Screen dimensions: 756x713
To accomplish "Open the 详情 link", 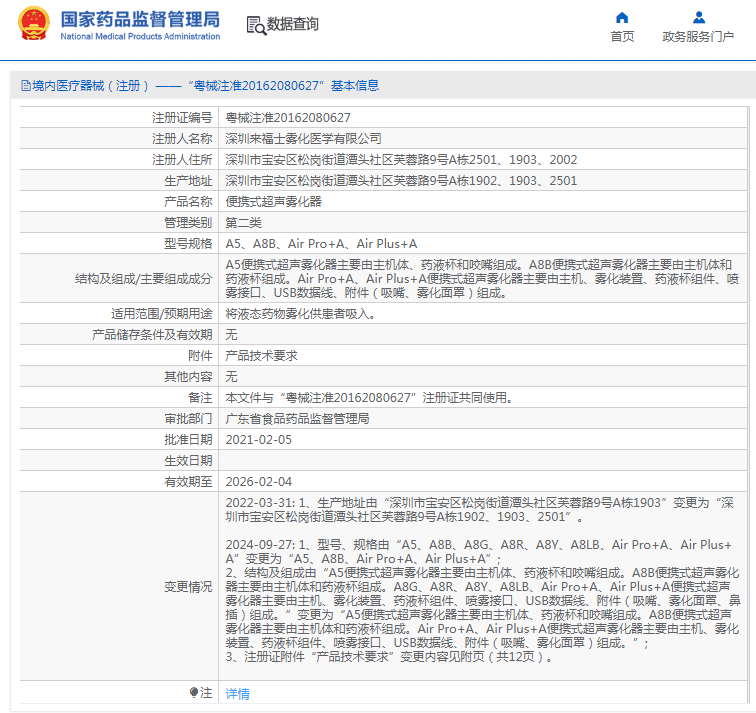I will pyautogui.click(x=237, y=693).
